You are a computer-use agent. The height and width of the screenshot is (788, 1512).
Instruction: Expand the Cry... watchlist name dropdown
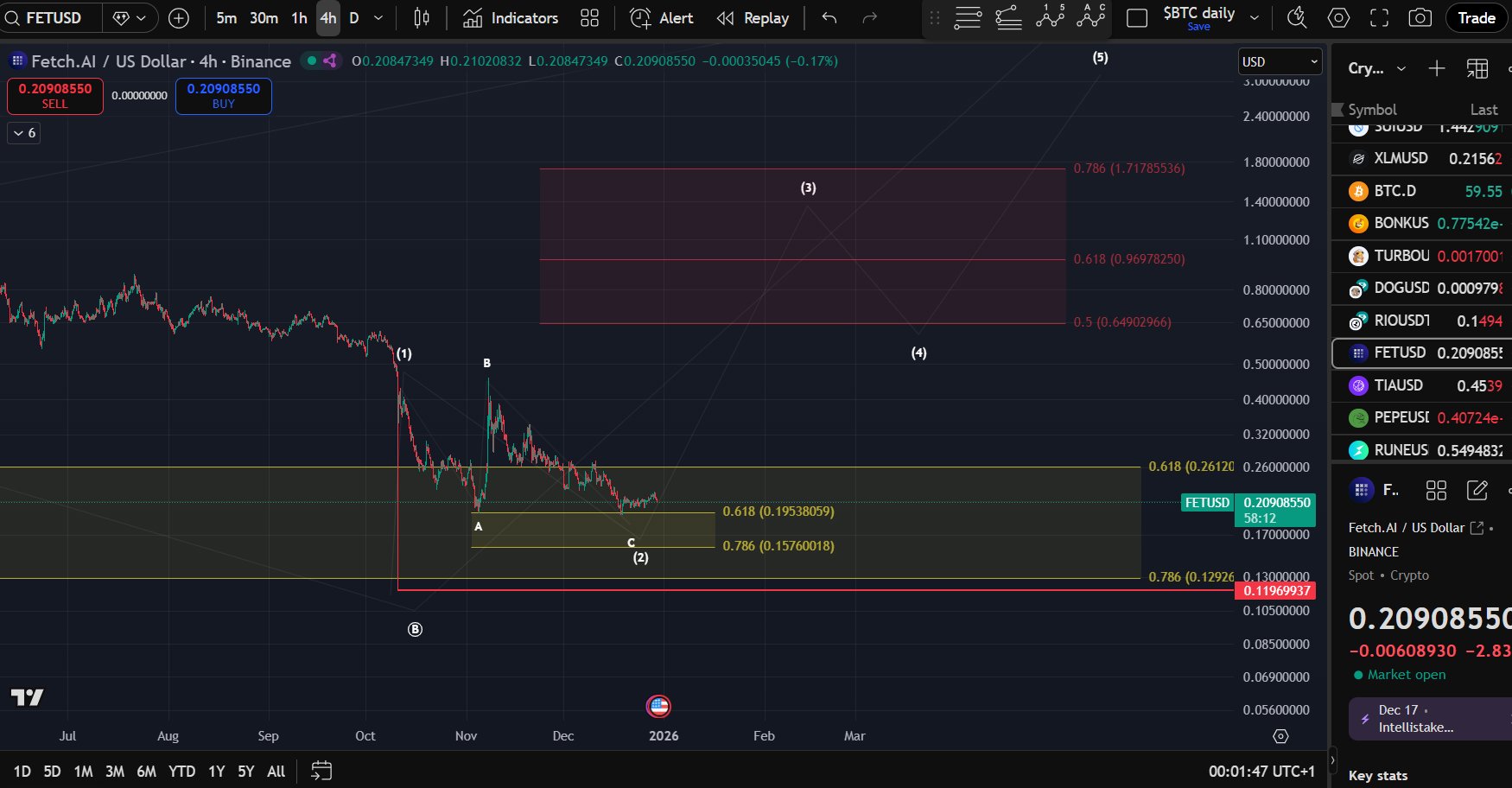[x=1377, y=68]
